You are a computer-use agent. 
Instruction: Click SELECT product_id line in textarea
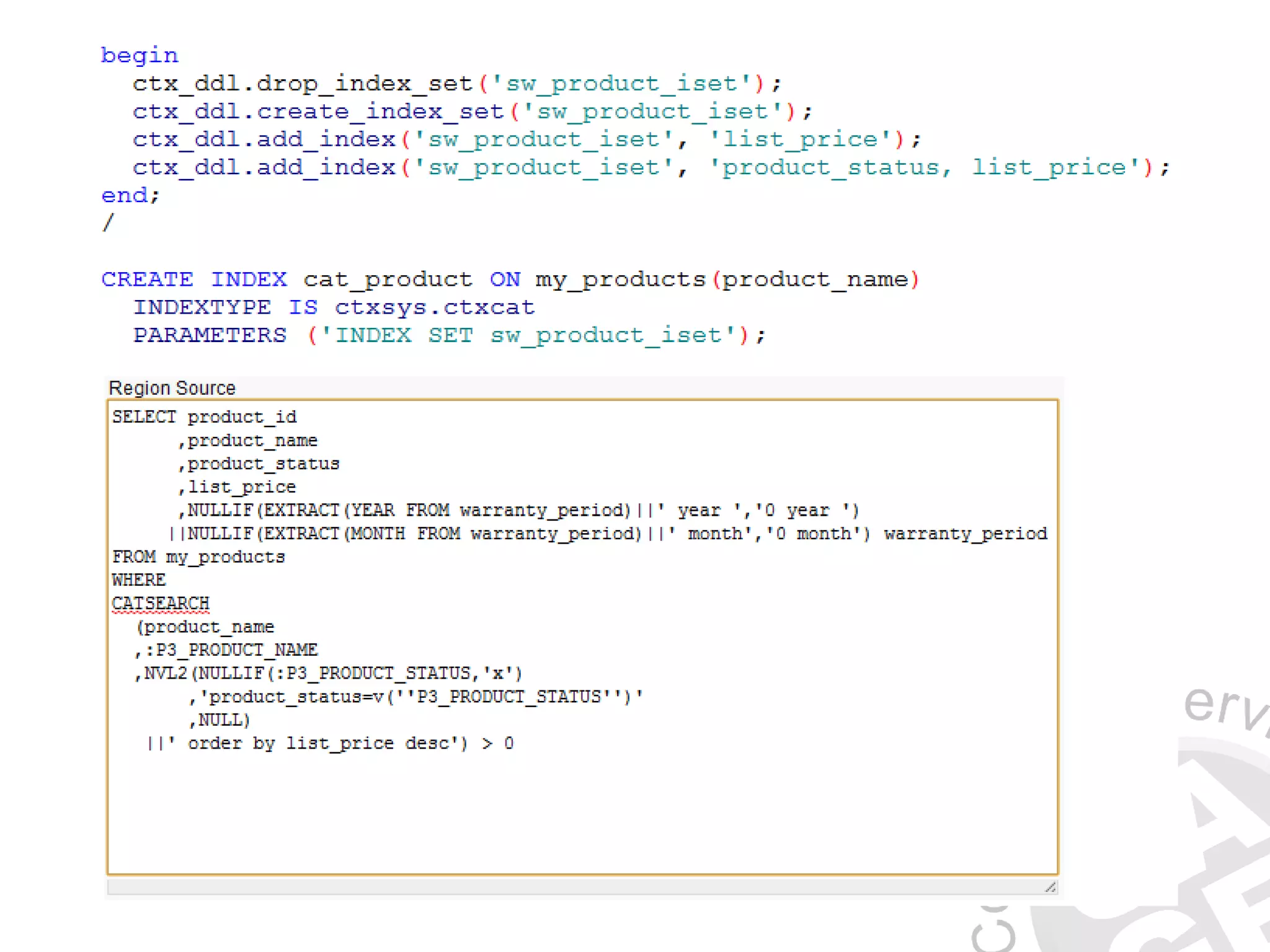pos(205,417)
